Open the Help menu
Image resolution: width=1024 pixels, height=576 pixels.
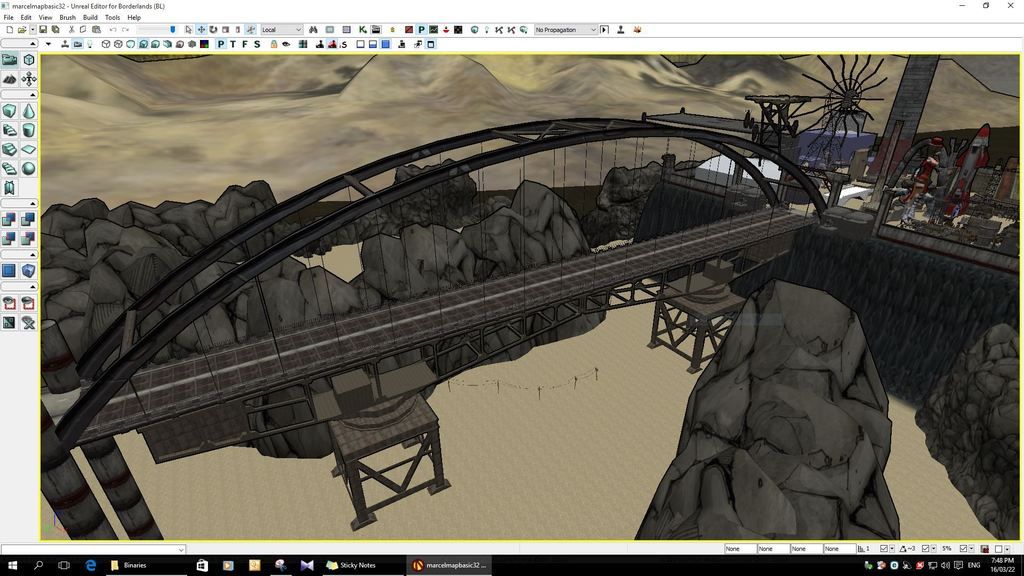point(134,18)
